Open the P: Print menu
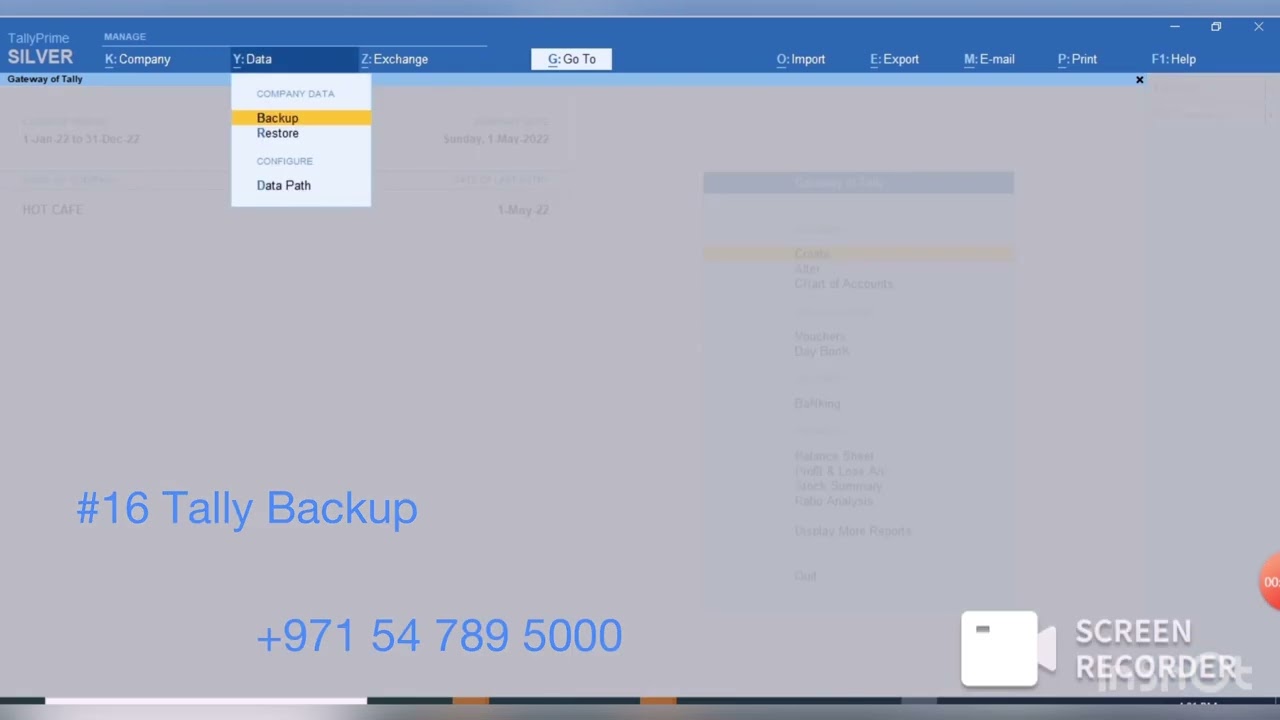 pos(1077,59)
